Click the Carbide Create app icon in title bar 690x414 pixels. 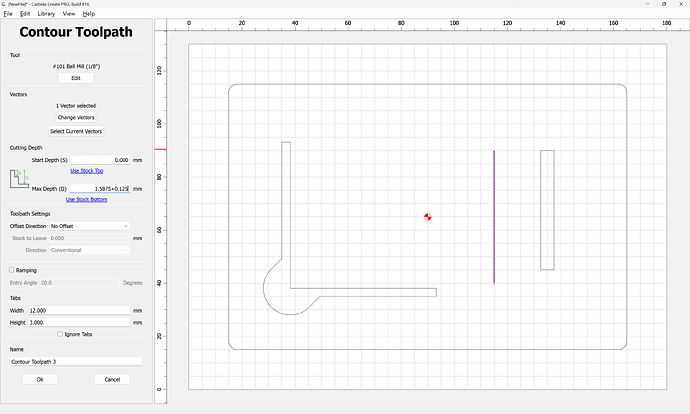coord(4,4)
